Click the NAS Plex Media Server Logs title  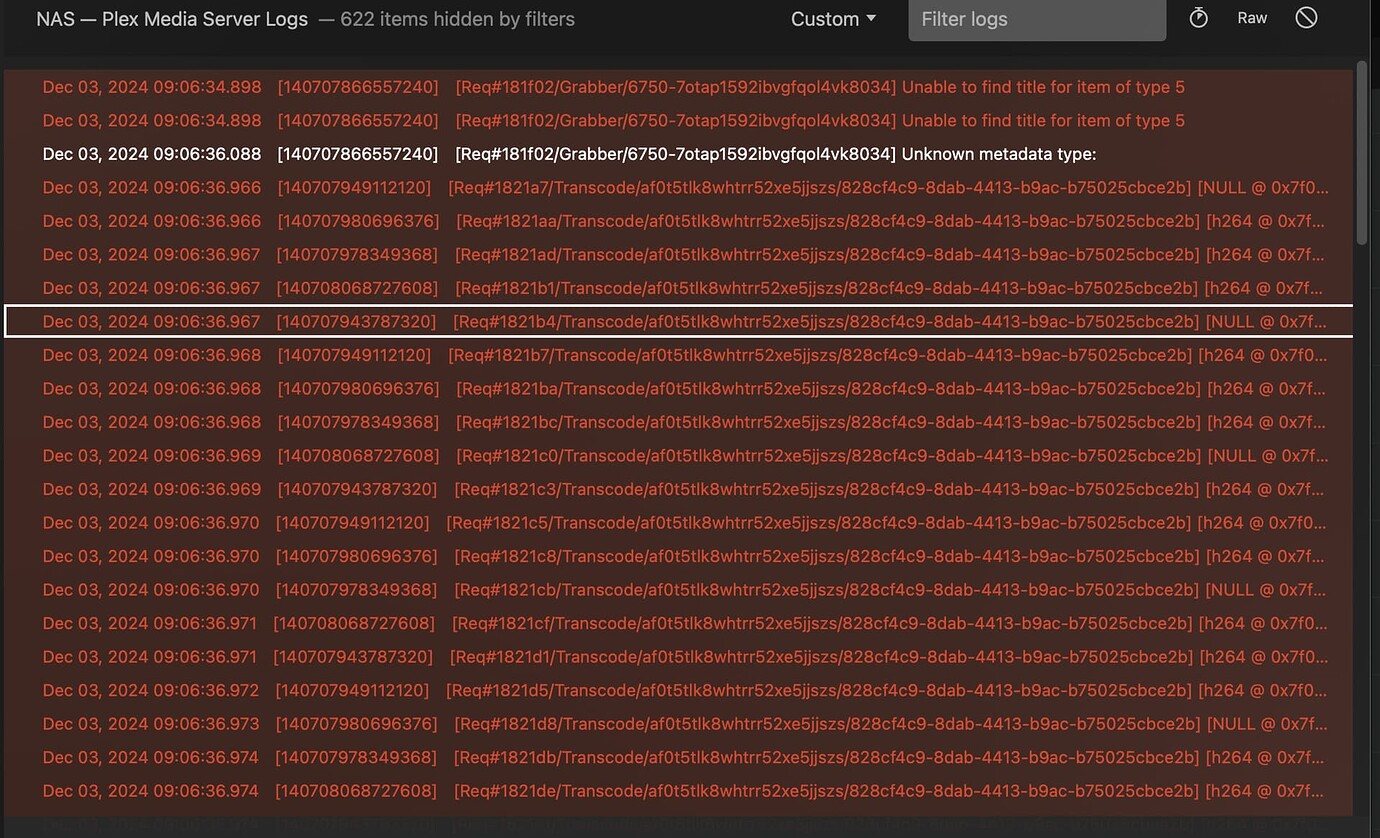point(171,17)
